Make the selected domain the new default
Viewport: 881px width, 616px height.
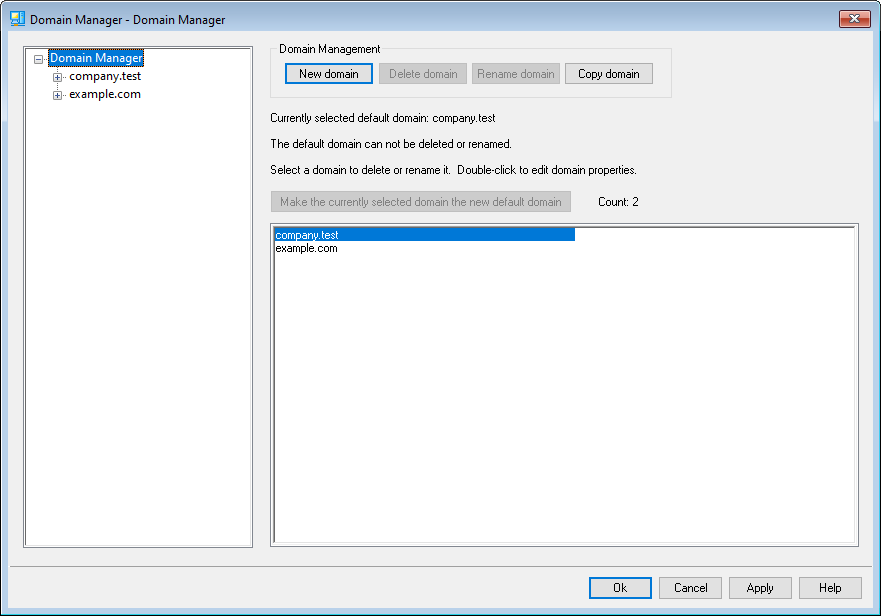[x=420, y=202]
